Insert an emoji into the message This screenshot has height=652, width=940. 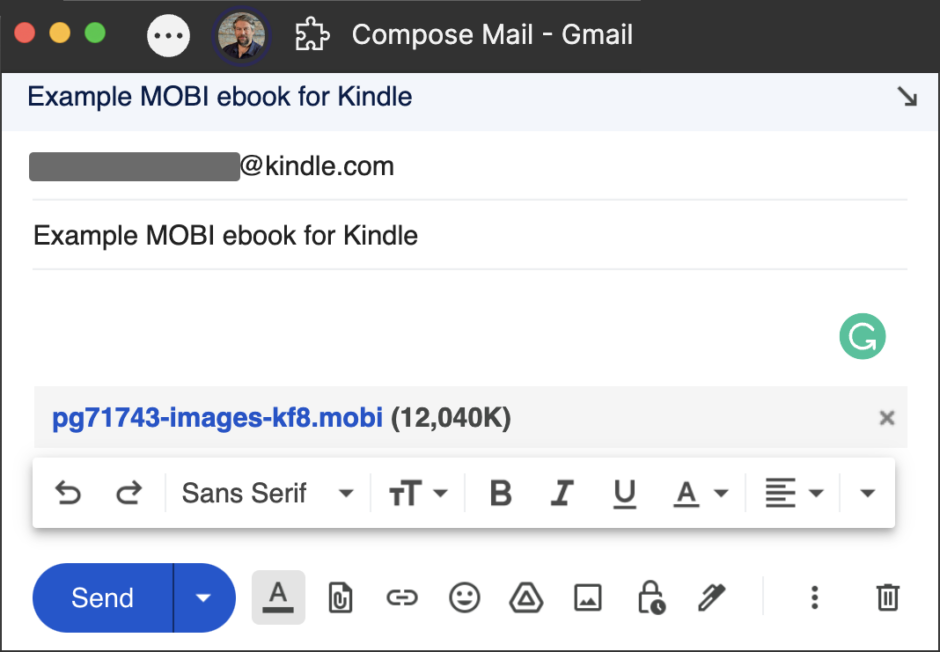click(463, 597)
